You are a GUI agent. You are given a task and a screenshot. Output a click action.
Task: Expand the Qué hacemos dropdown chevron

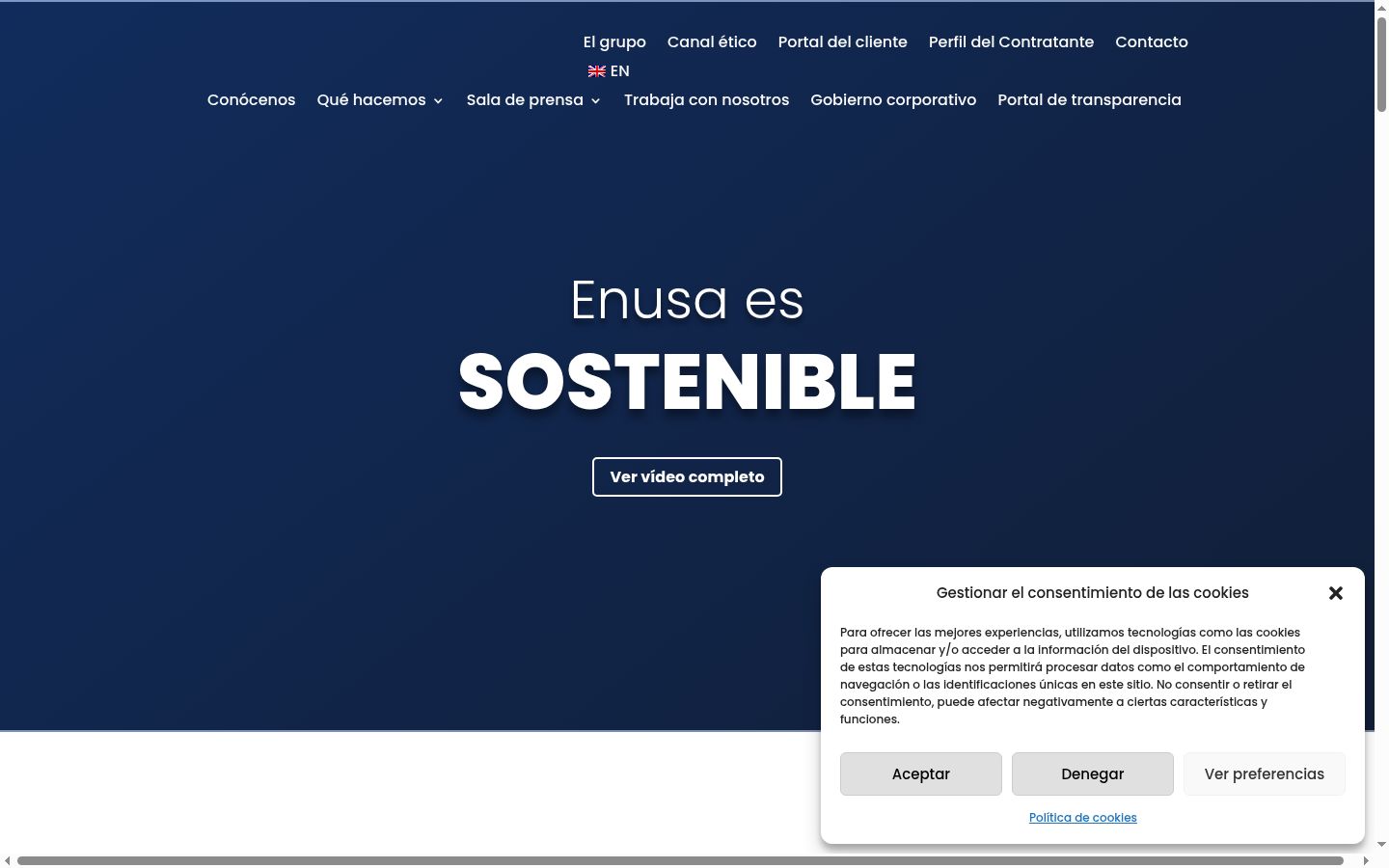[438, 101]
